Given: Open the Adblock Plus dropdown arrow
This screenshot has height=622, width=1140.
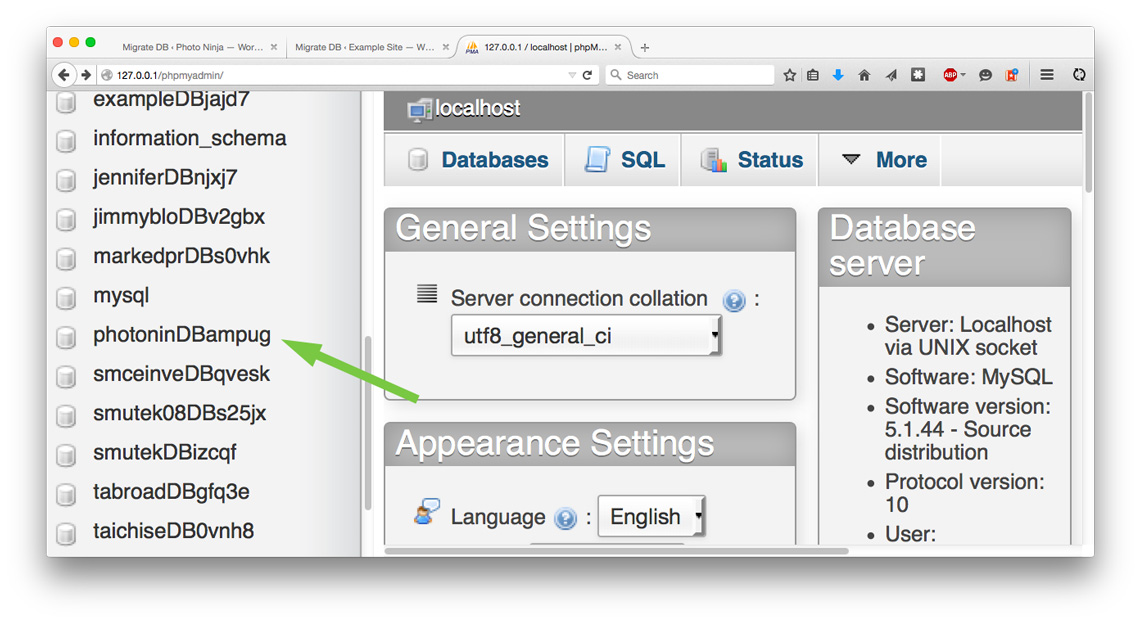Looking at the screenshot, I should tap(963, 74).
